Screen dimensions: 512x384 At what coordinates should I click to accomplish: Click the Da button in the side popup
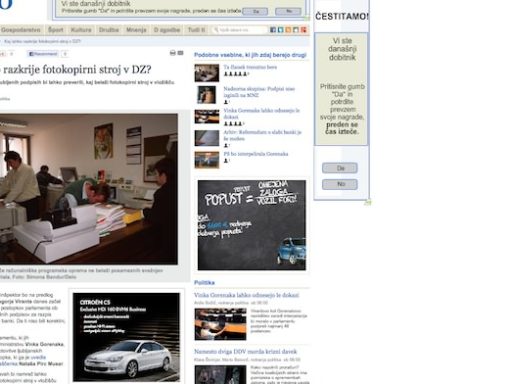point(340,168)
